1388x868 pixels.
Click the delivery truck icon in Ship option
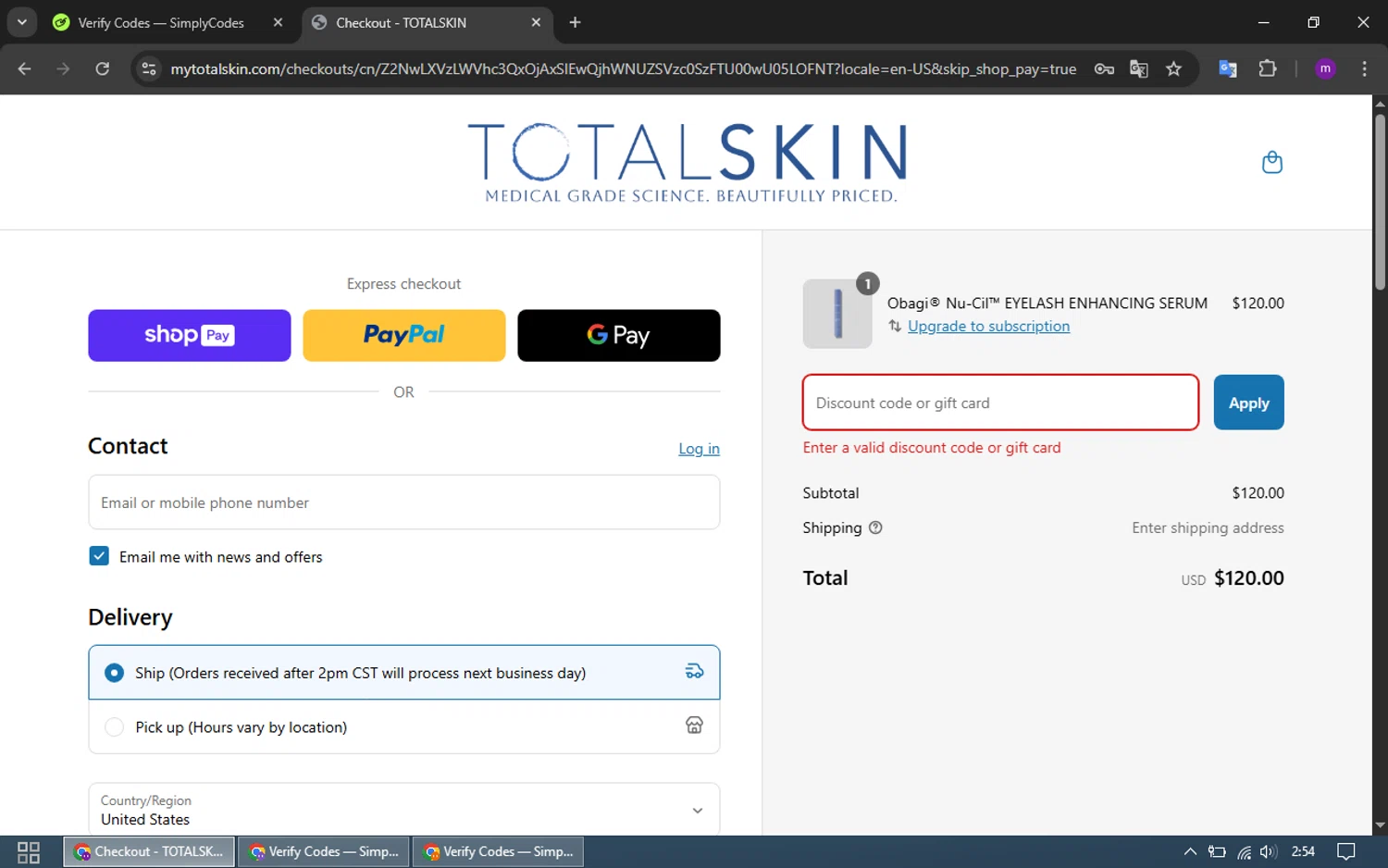pyautogui.click(x=694, y=672)
